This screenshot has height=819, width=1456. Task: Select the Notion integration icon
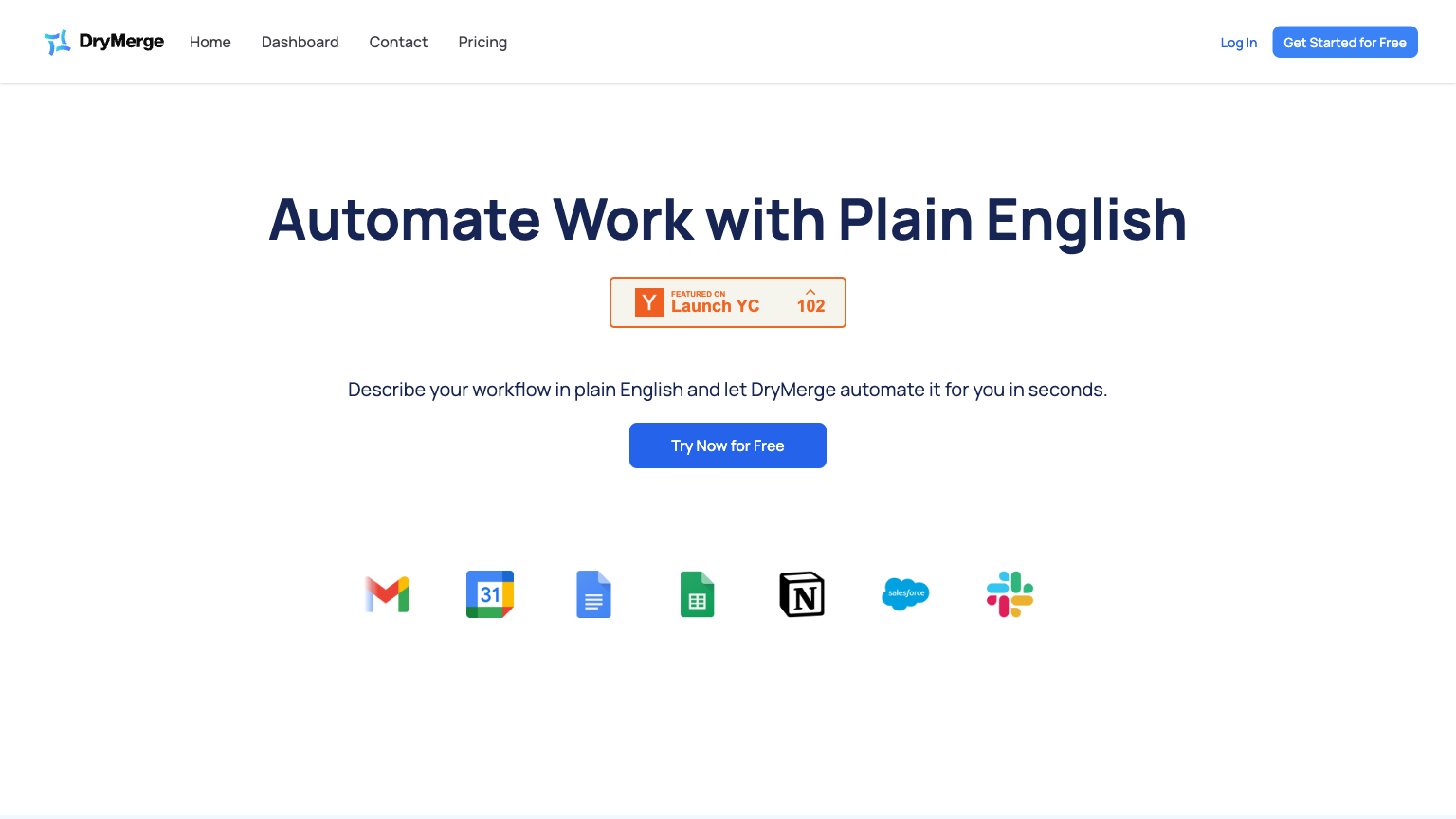point(802,594)
